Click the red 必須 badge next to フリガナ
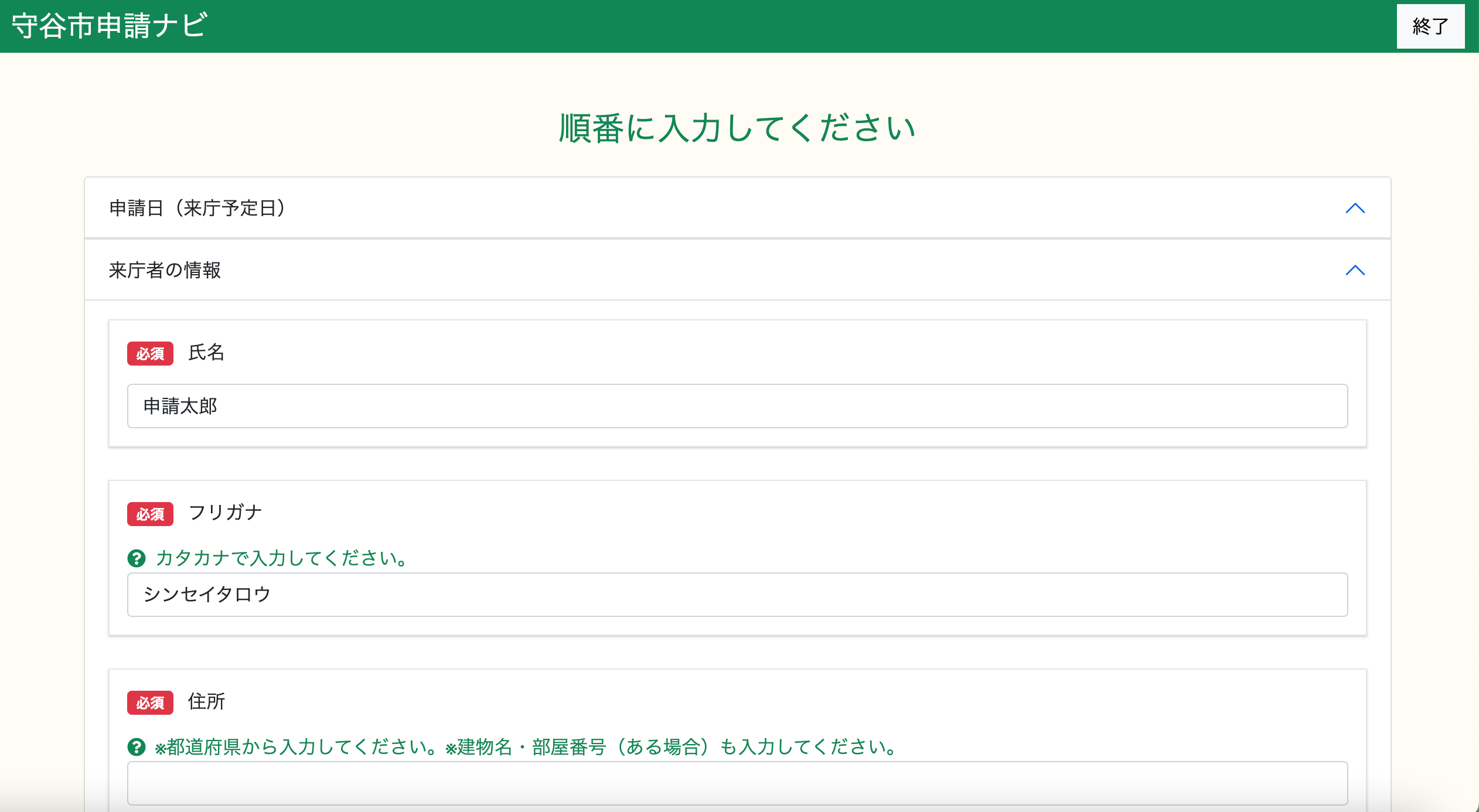Viewport: 1479px width, 812px height. (x=150, y=513)
